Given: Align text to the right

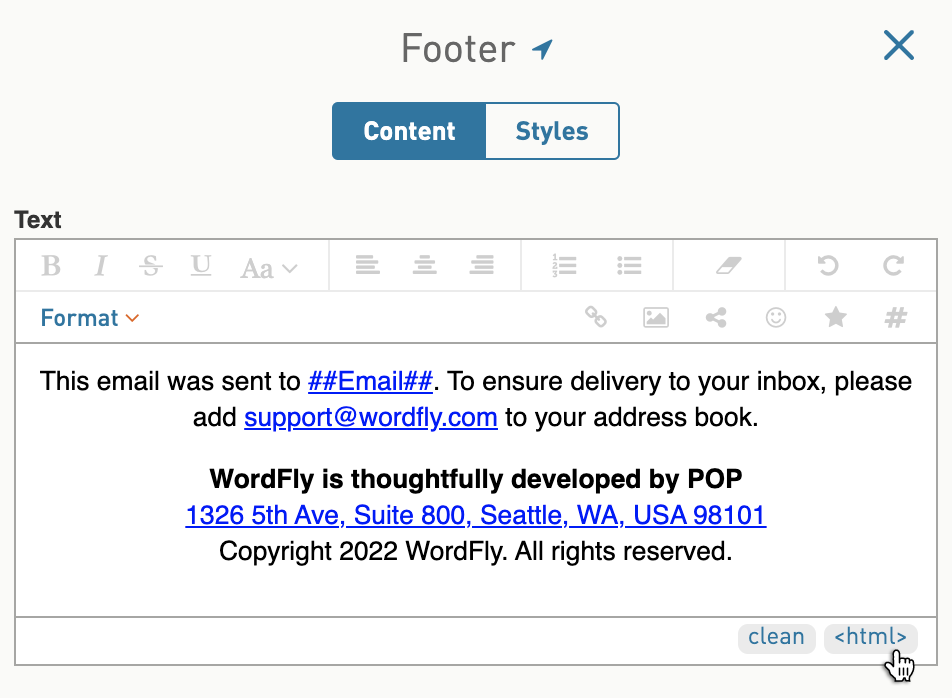Looking at the screenshot, I should (x=481, y=265).
